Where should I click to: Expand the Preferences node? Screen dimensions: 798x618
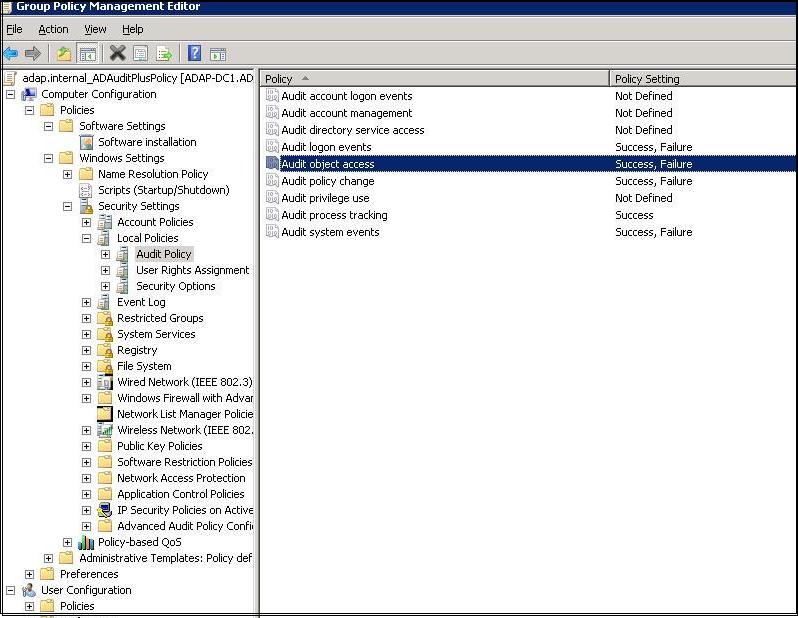(30, 574)
